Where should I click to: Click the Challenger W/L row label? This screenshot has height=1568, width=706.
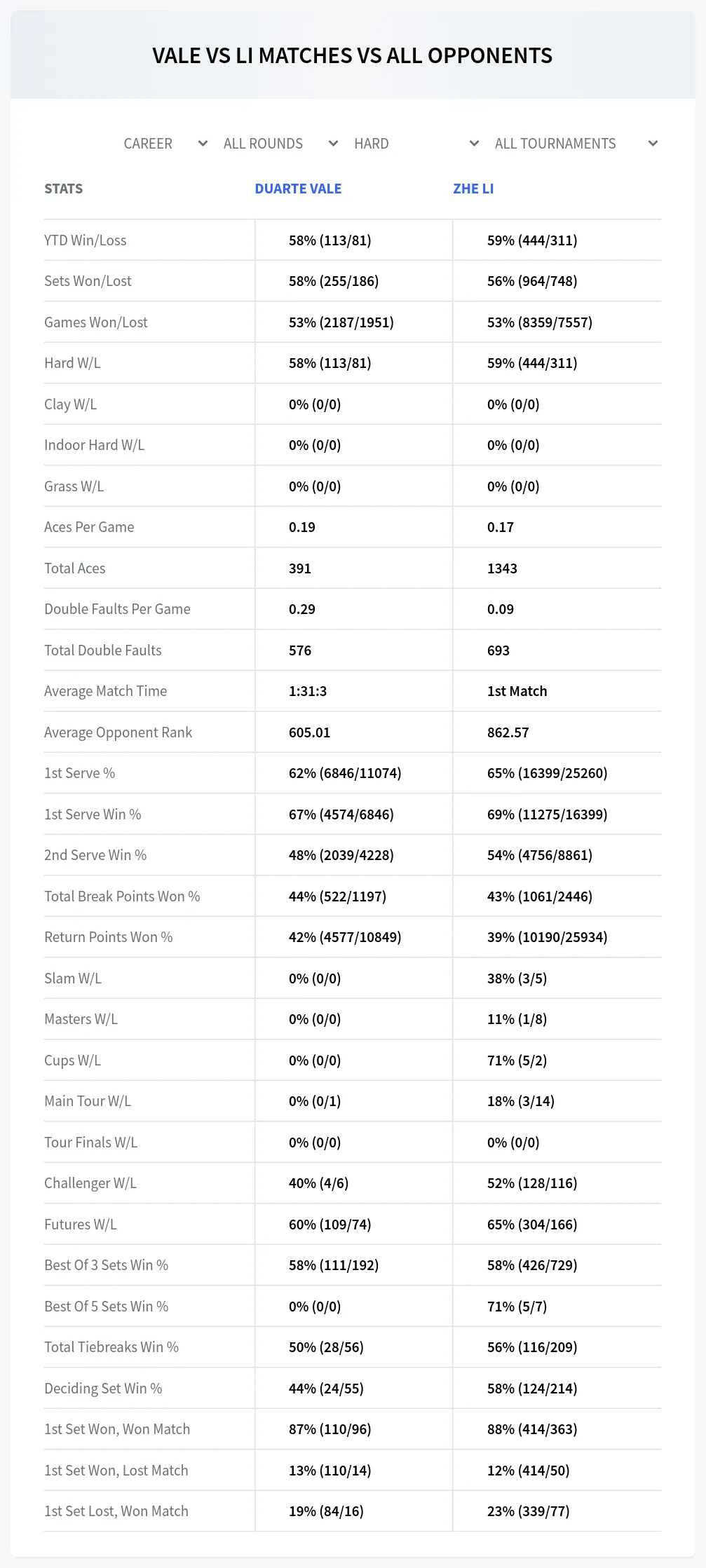[x=90, y=1183]
